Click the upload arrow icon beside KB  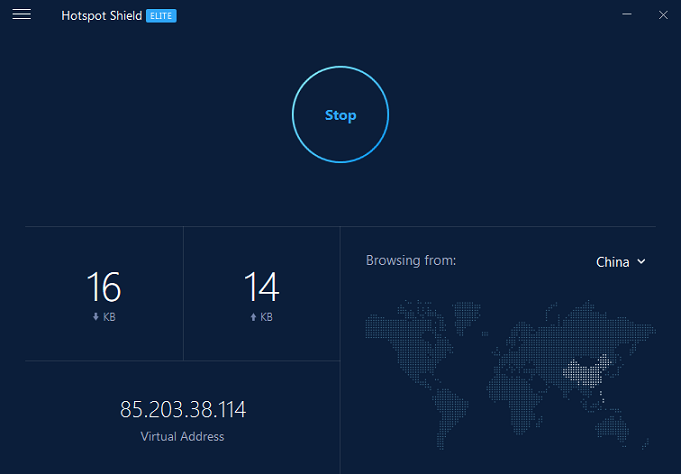point(253,317)
